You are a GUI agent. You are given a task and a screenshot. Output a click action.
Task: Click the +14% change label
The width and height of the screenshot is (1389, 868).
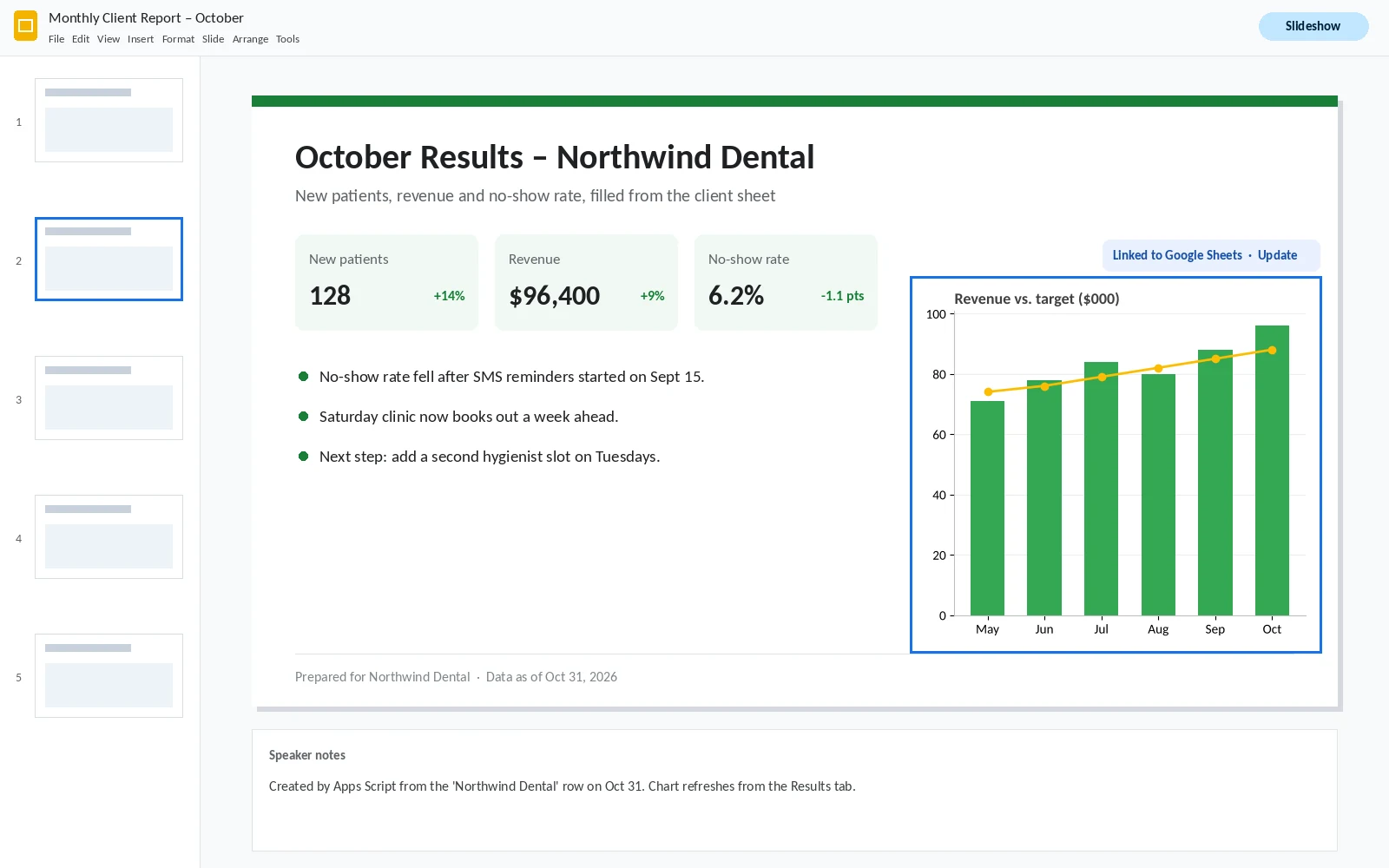pos(449,296)
